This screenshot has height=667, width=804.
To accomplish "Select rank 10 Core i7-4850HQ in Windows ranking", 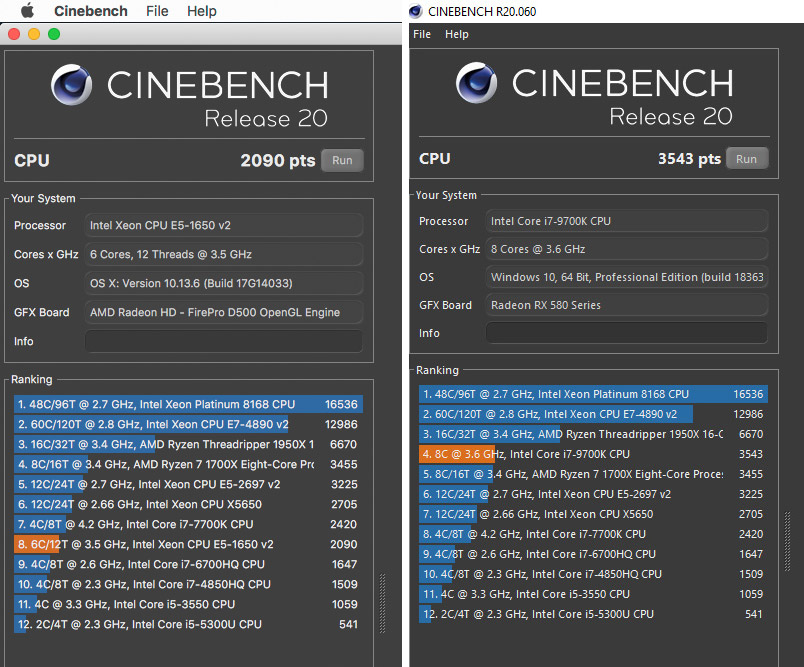I will click(593, 574).
